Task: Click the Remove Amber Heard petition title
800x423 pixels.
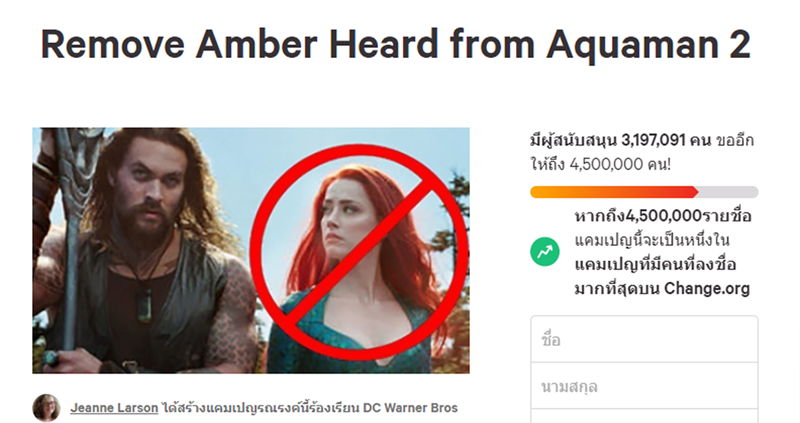Action: point(395,44)
